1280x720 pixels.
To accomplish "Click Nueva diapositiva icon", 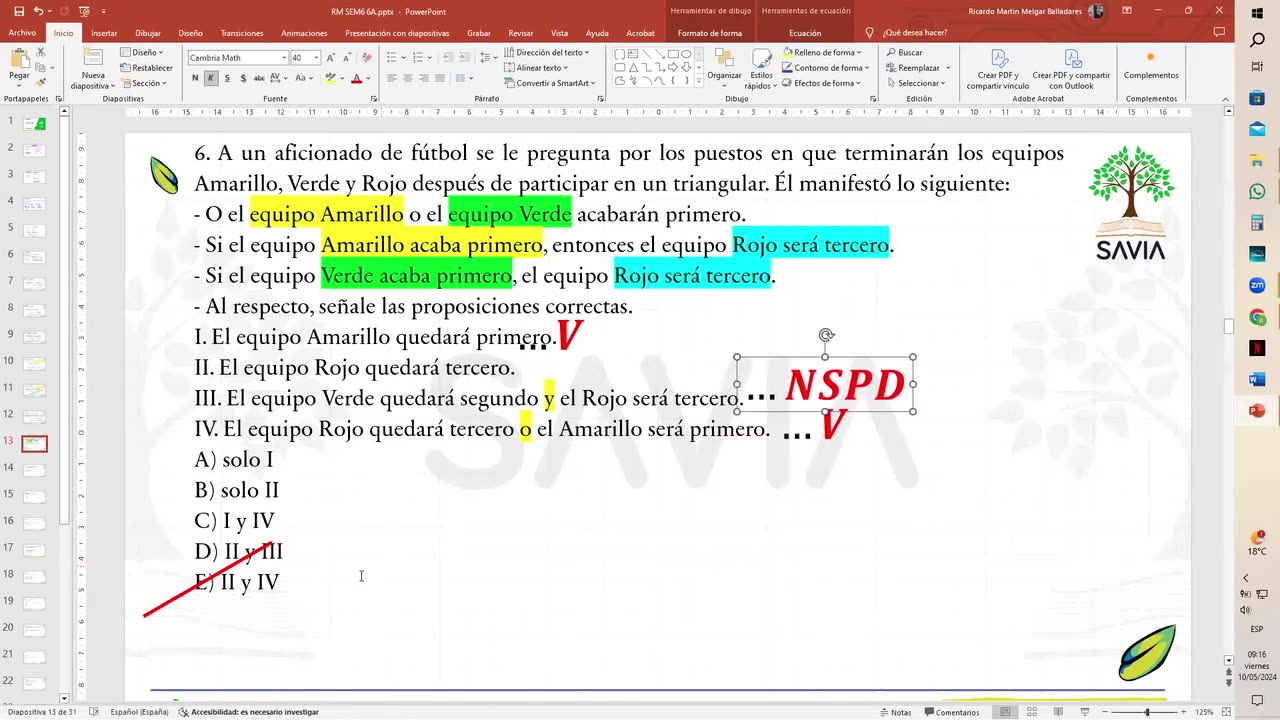I will pos(93,59).
